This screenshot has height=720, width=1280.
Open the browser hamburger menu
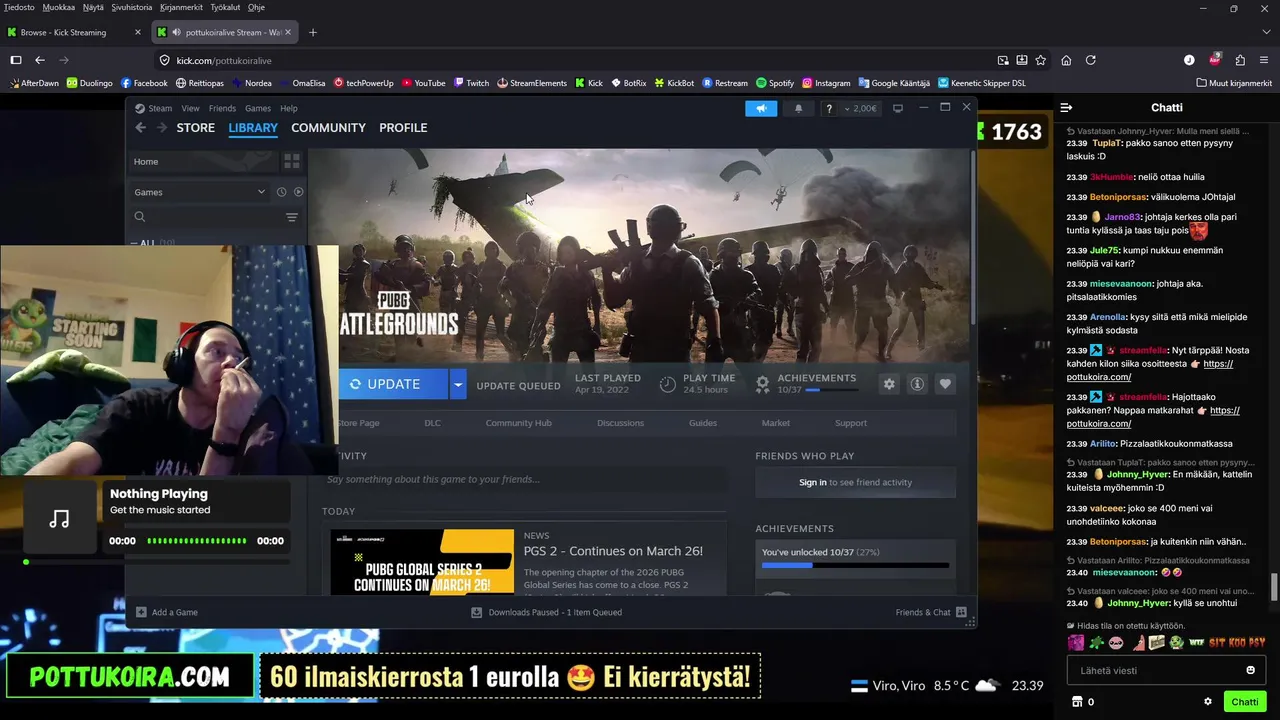[x=1265, y=60]
